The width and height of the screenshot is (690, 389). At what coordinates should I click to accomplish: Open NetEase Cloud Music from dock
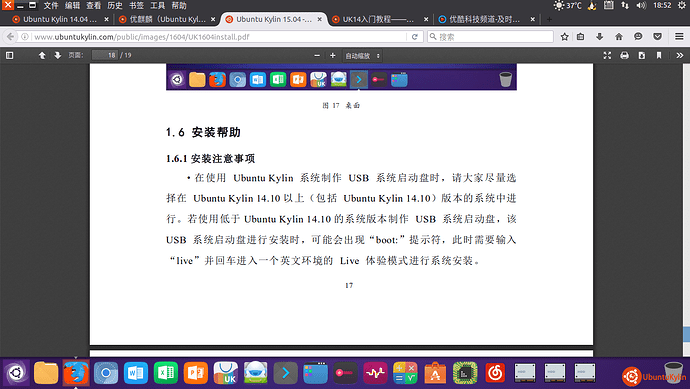click(495, 373)
